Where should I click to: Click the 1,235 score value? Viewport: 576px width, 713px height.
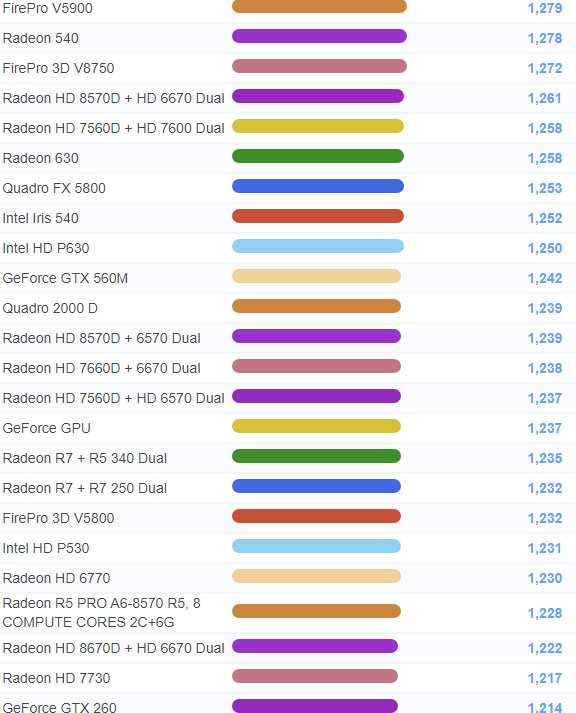coord(545,458)
